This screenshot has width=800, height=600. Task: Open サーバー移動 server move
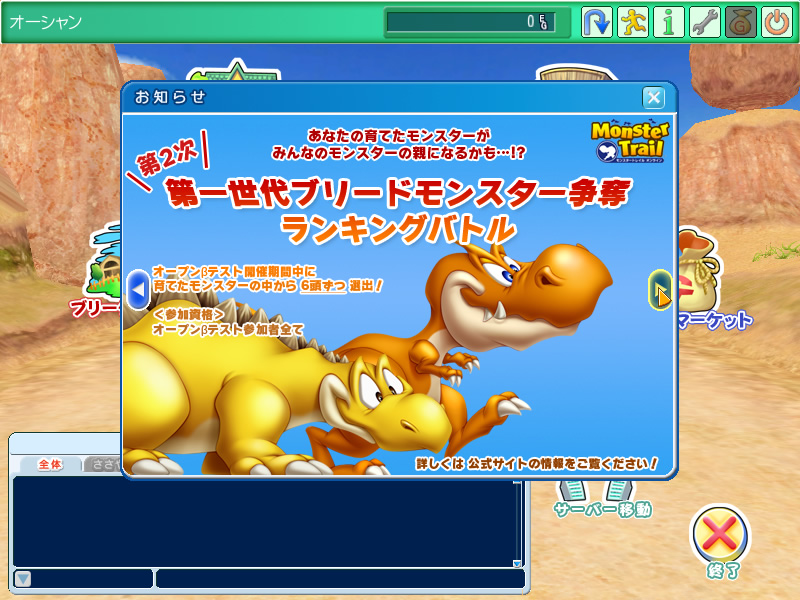tap(603, 500)
